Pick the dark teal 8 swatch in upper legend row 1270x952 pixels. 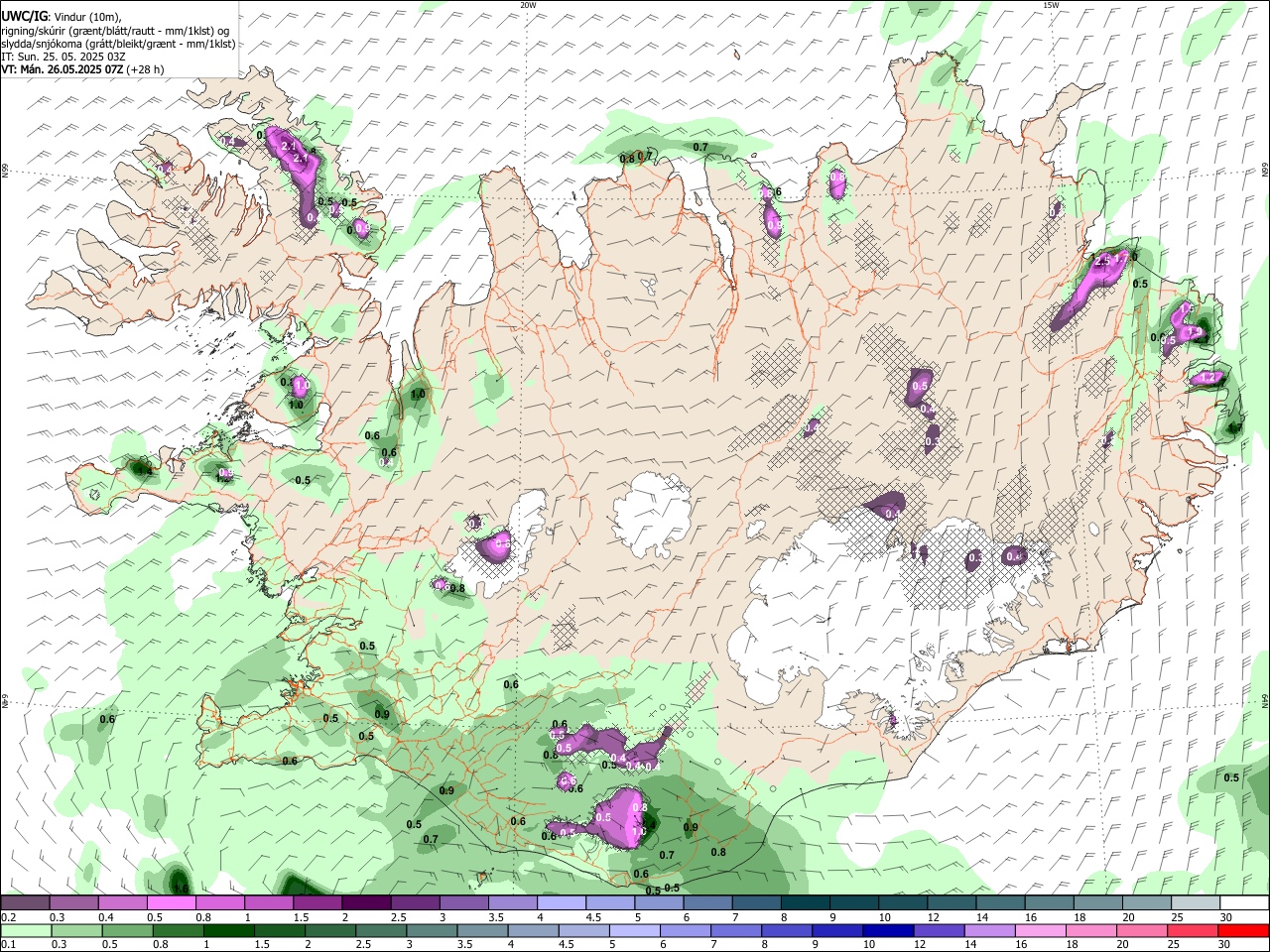coord(806,902)
